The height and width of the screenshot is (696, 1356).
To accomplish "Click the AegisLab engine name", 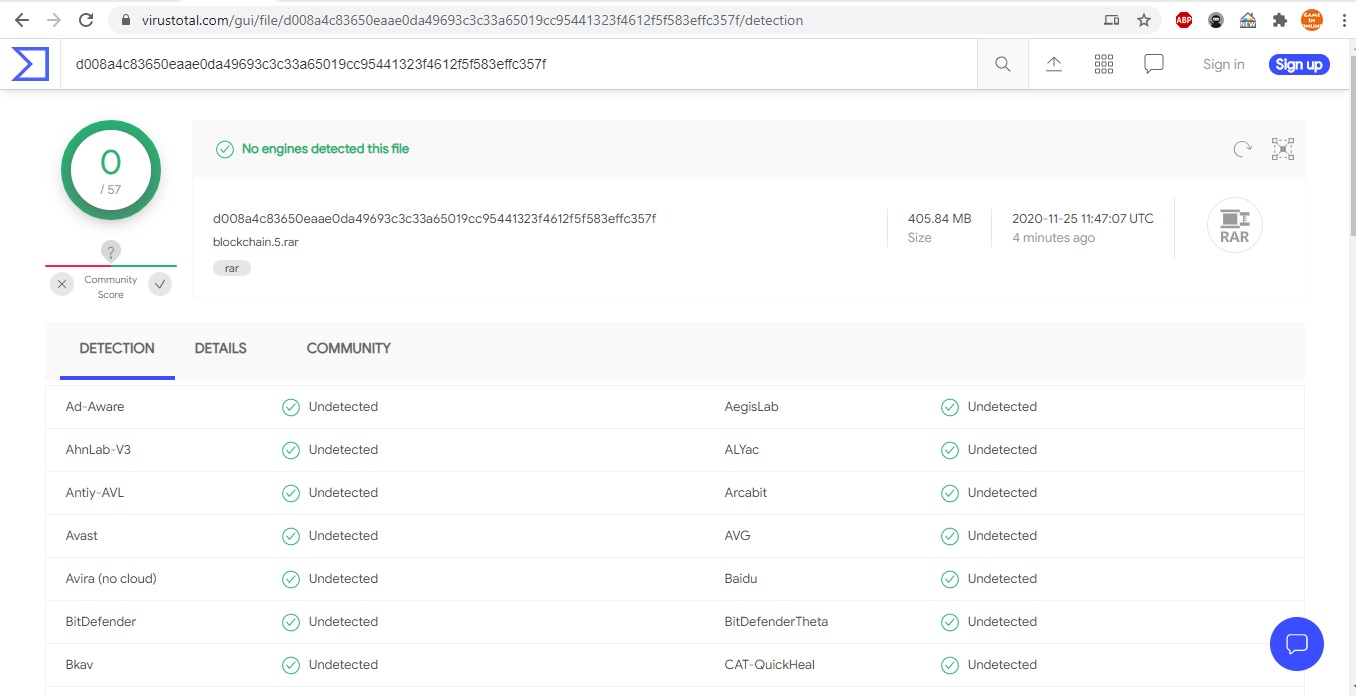I will 752,407.
